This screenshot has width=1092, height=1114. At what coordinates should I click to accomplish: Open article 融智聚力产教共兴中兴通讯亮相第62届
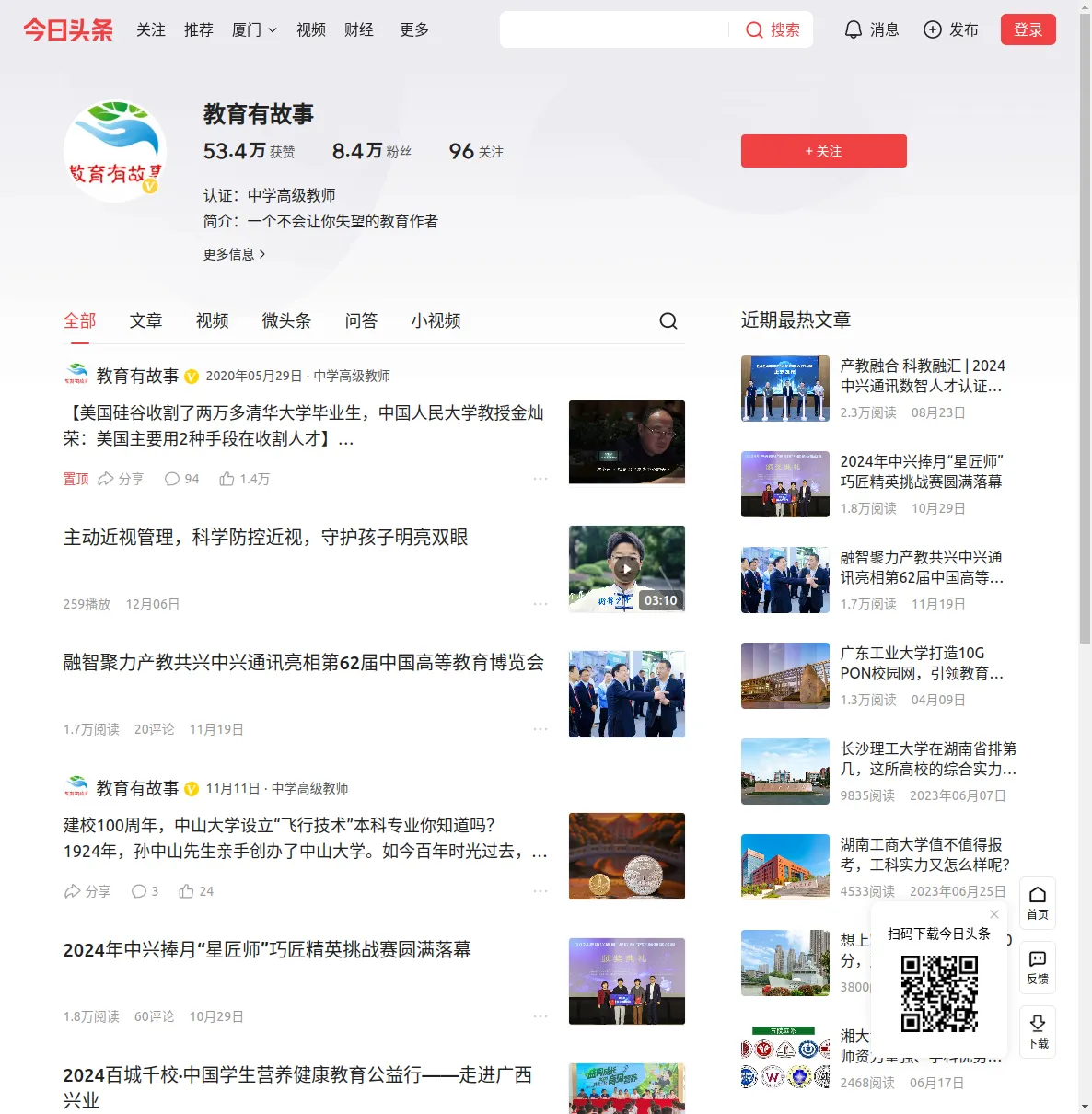[304, 663]
